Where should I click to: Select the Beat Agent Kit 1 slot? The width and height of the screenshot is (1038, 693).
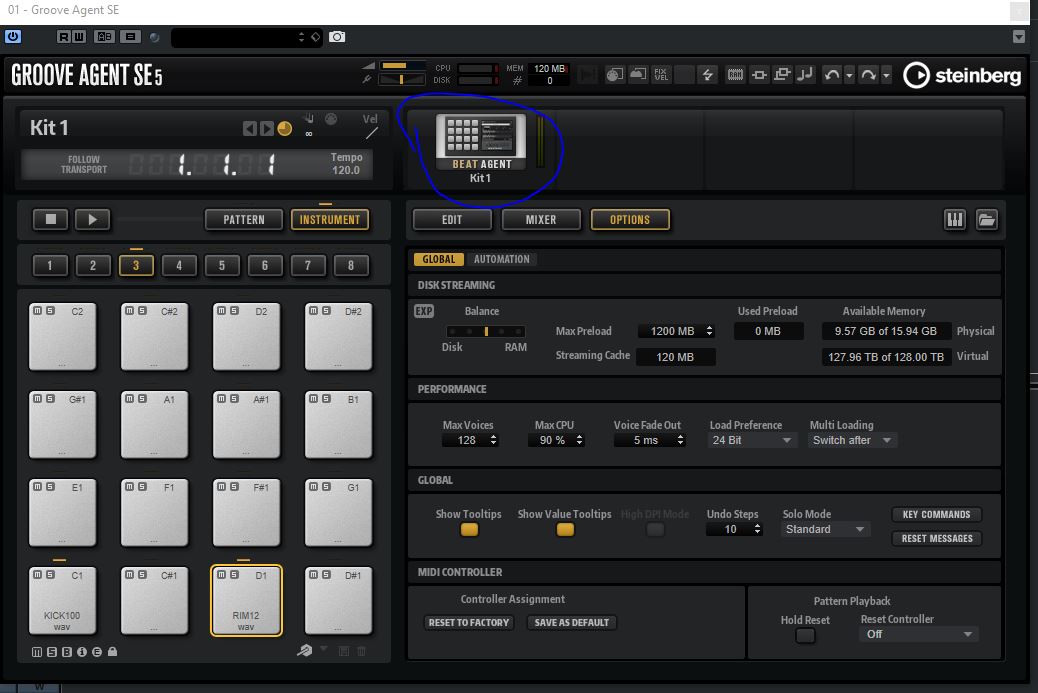coord(481,148)
